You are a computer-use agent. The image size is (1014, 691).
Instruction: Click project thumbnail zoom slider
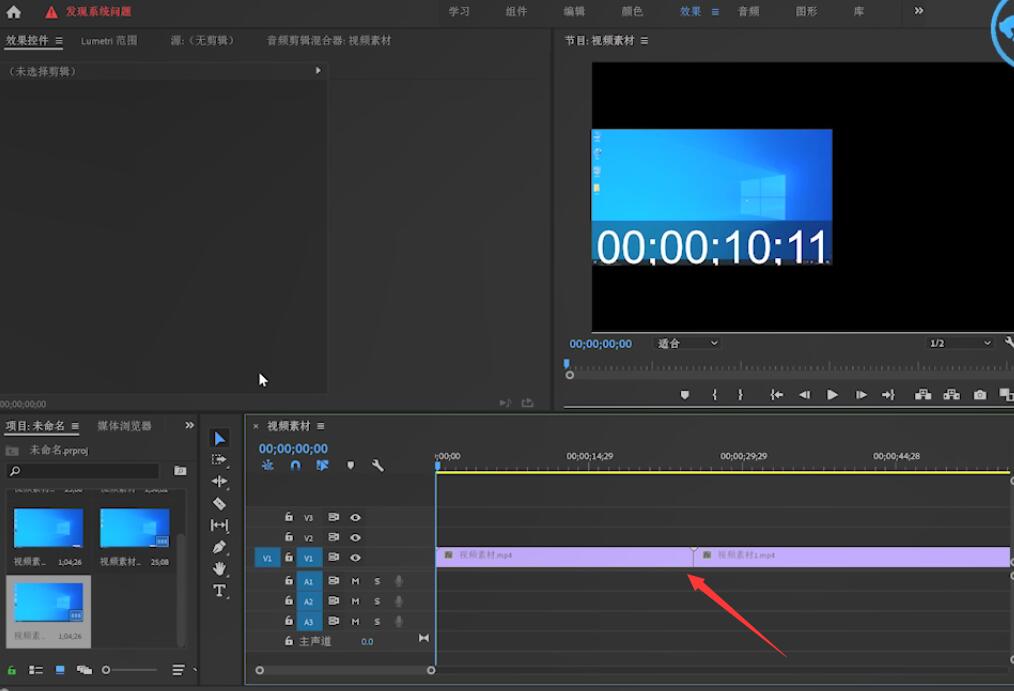point(129,670)
